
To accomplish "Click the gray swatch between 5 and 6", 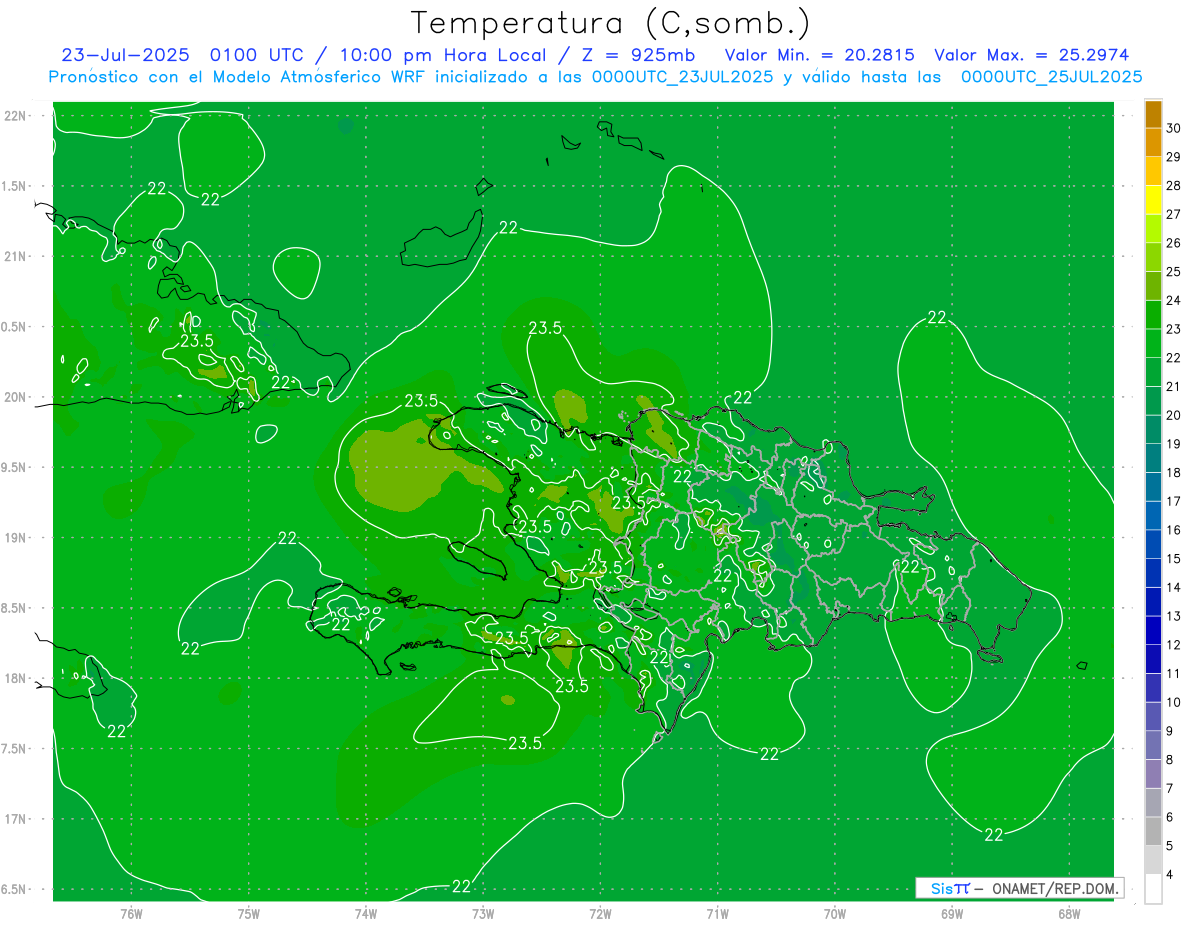I will point(1153,831).
